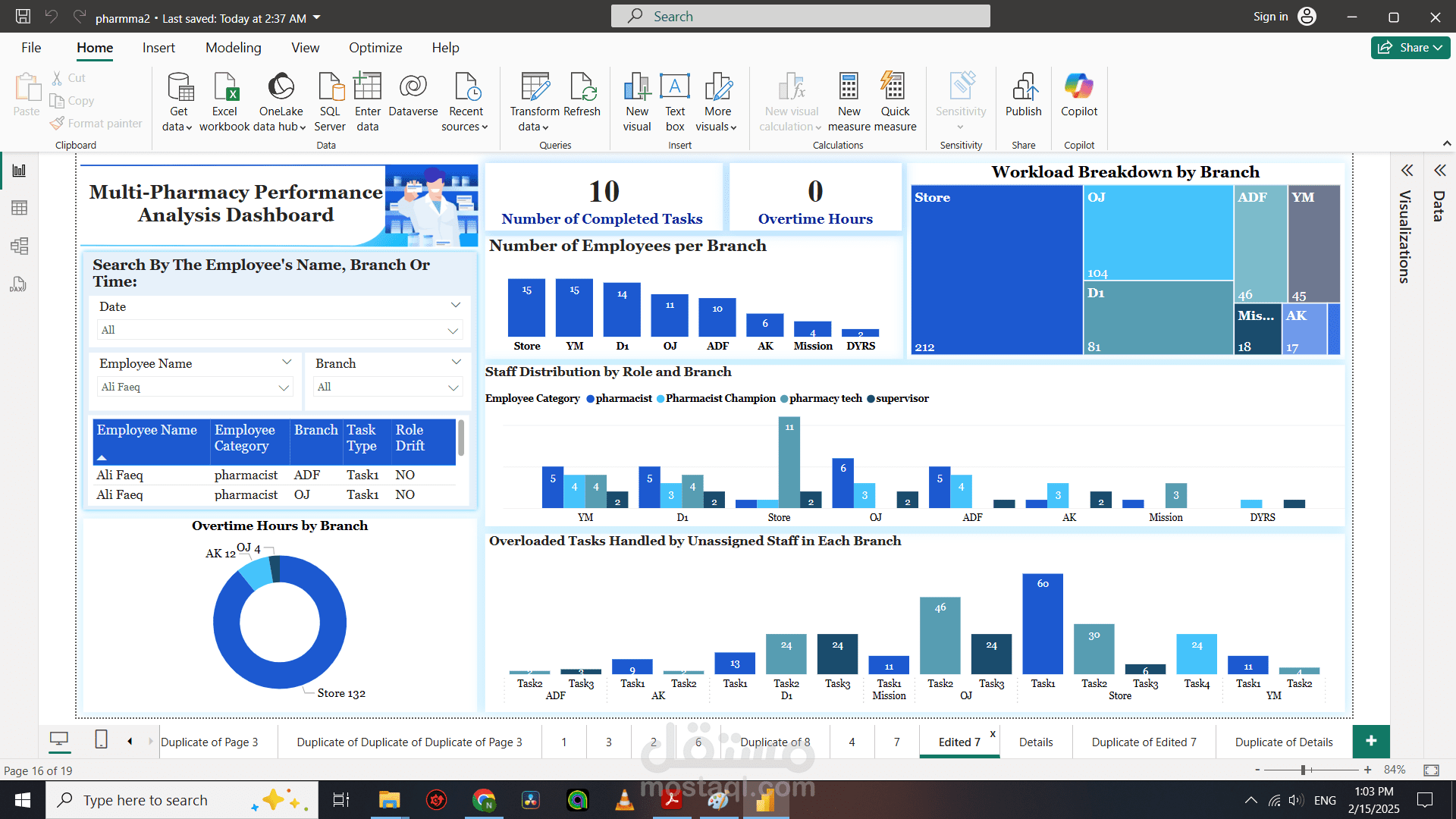Publish the report
Screen dimensions: 1456x819
1024,95
